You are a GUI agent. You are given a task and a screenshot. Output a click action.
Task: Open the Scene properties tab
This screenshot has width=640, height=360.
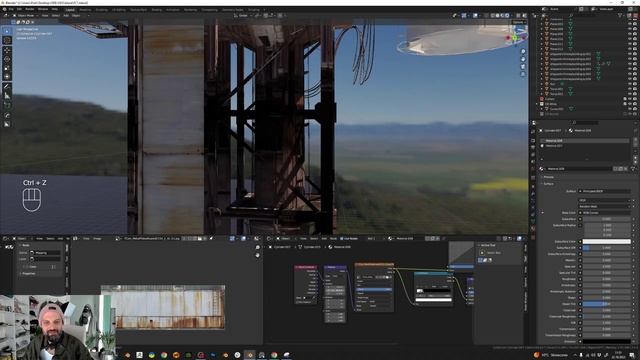533,162
